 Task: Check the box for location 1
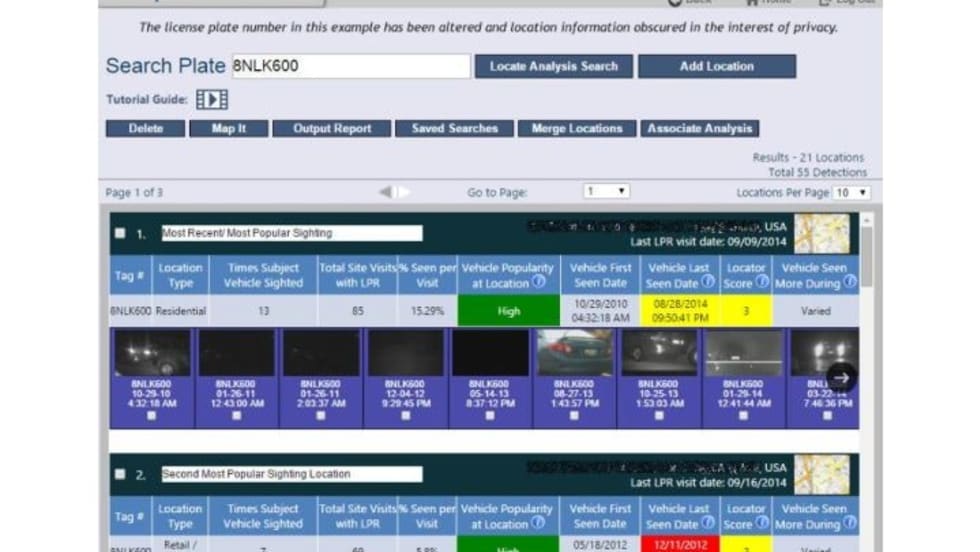point(120,233)
